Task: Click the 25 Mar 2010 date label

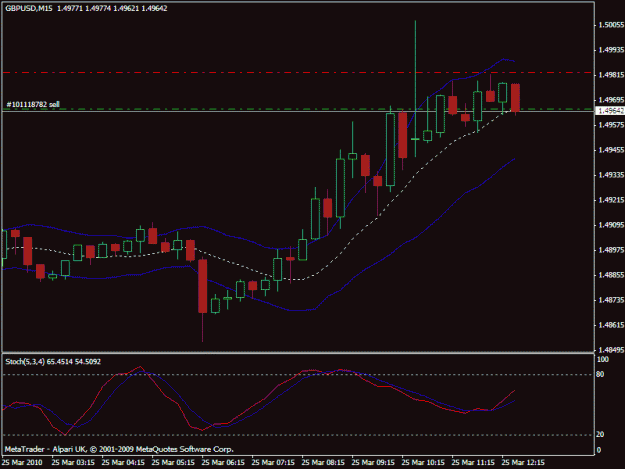Action: click(22, 463)
